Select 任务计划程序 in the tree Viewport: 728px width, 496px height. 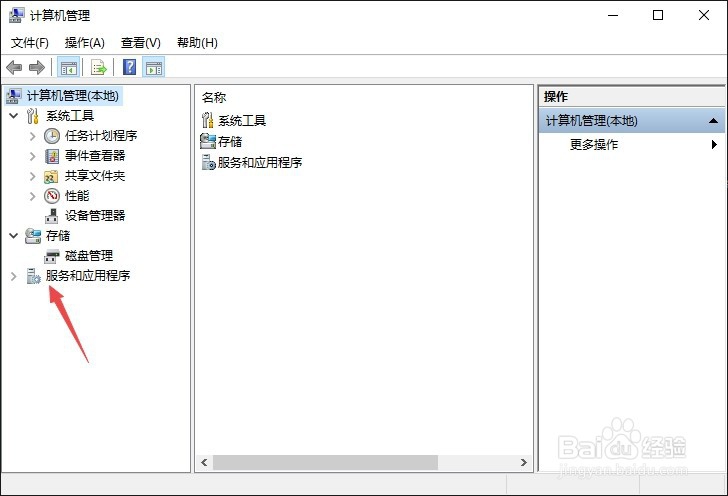point(101,136)
